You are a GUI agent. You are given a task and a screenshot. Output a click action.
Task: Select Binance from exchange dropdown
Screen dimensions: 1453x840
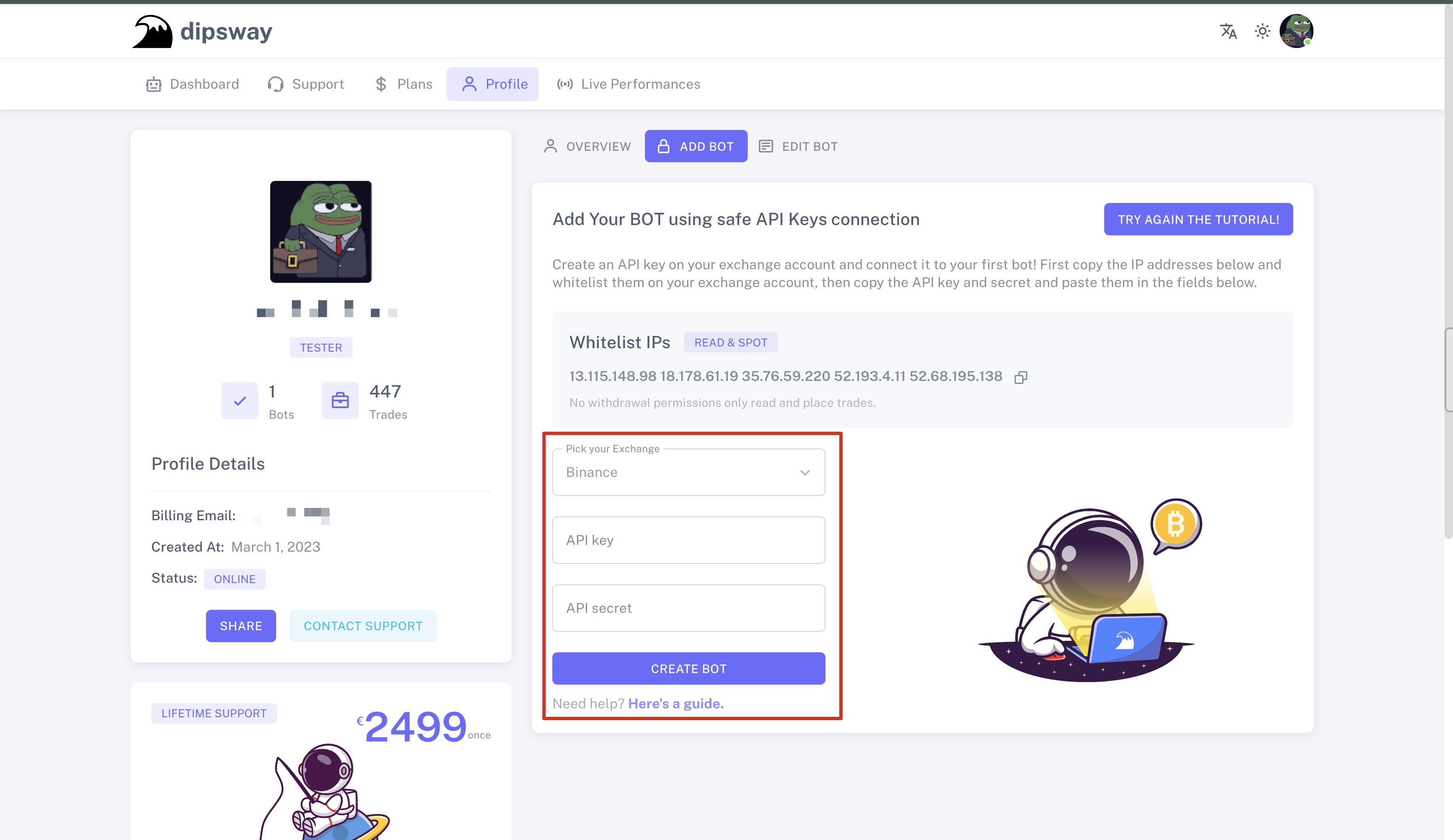click(x=688, y=472)
